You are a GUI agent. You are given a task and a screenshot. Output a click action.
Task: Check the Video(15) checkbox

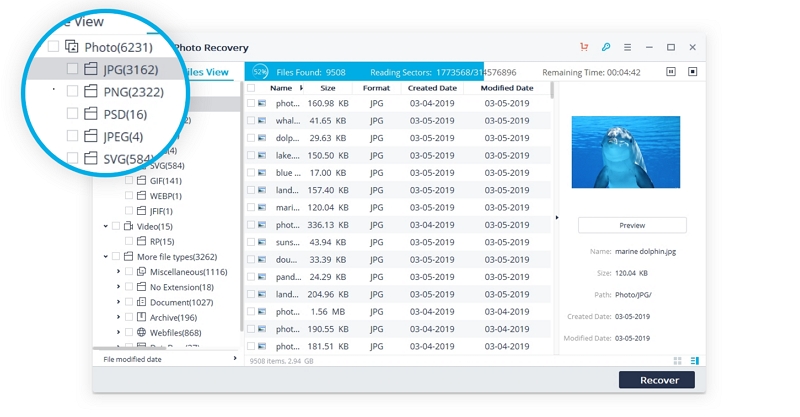pyautogui.click(x=115, y=226)
